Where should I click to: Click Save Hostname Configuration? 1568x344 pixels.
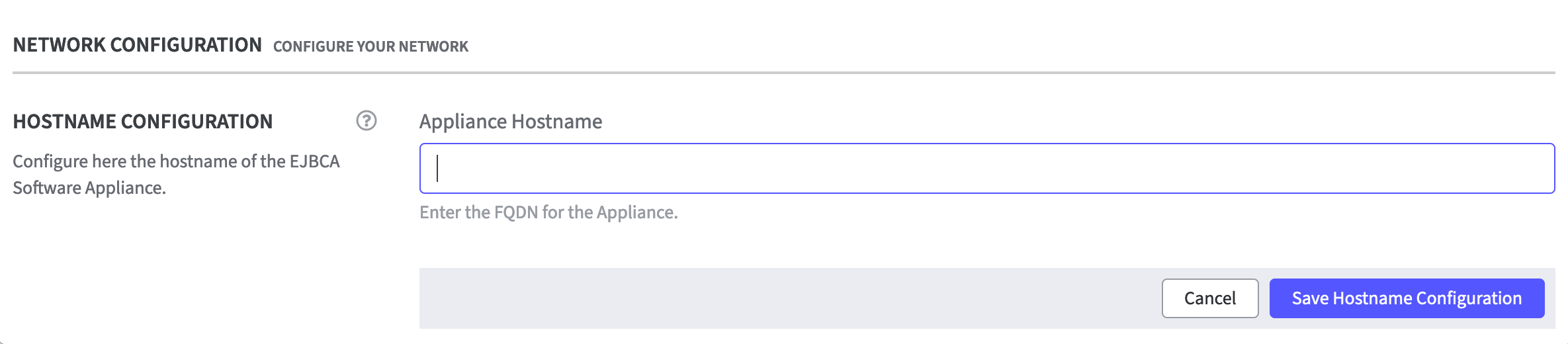tap(1407, 298)
